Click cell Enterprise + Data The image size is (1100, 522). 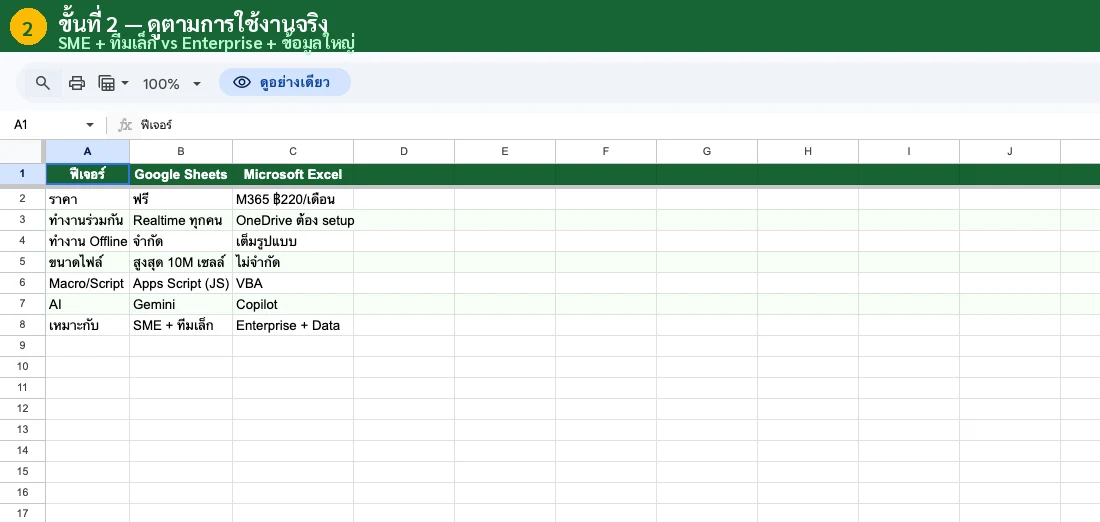point(293,326)
